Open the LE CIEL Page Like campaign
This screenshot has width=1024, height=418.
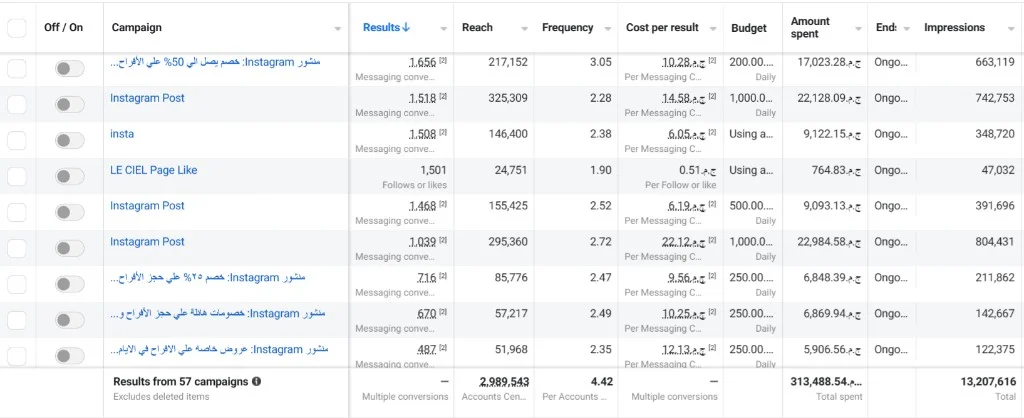click(x=153, y=170)
